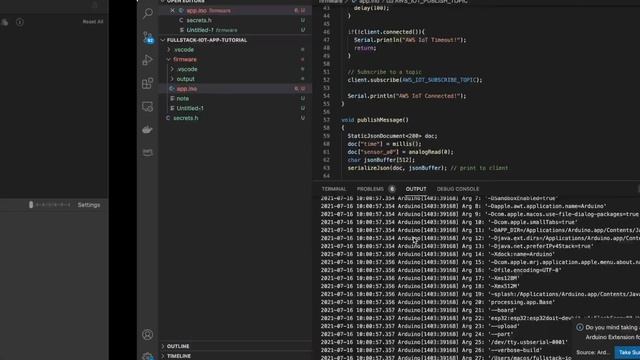Click the serializeJson line 63

pyautogui.click(x=428, y=168)
